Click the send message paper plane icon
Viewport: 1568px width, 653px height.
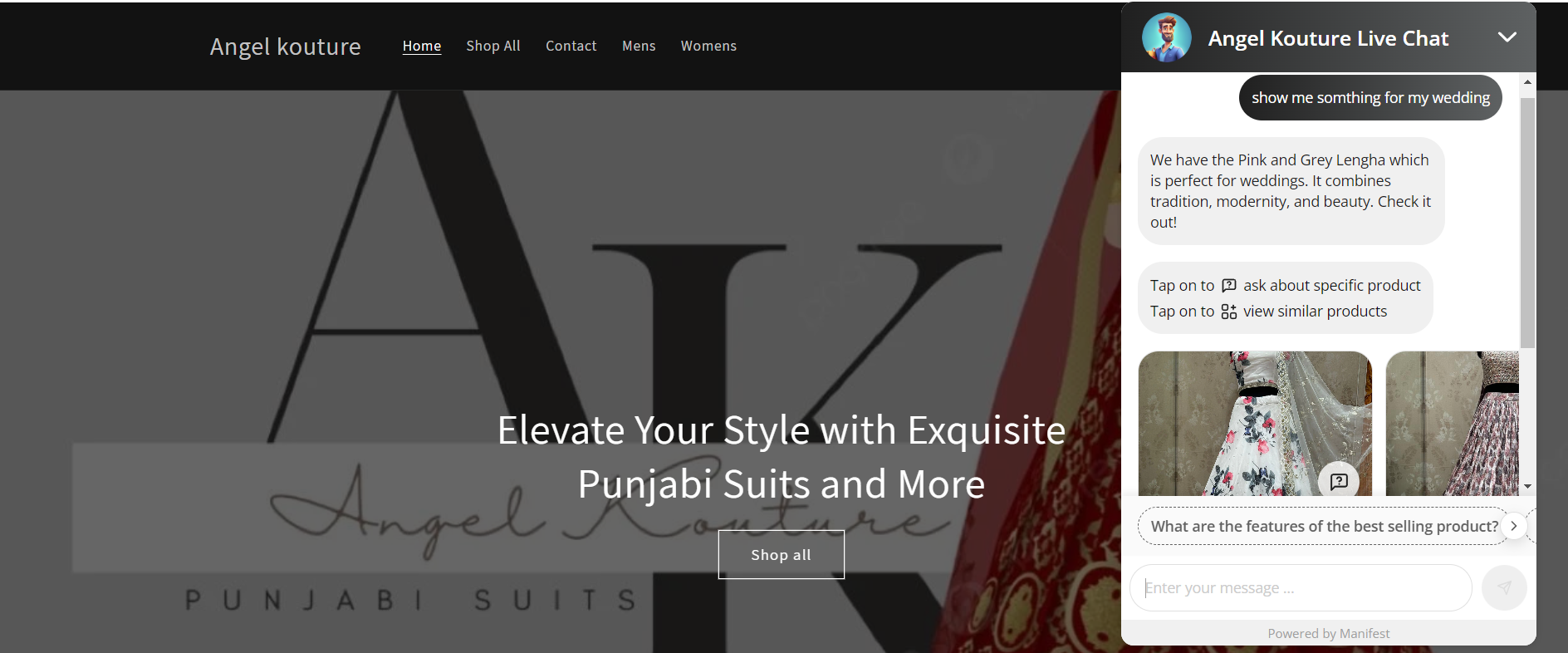point(1504,587)
